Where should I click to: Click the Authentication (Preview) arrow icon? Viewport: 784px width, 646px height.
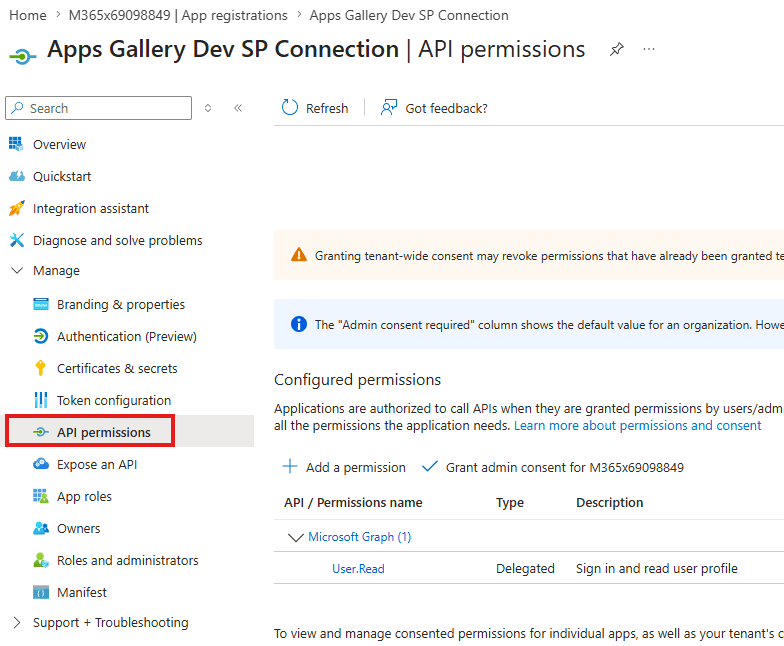[x=40, y=336]
